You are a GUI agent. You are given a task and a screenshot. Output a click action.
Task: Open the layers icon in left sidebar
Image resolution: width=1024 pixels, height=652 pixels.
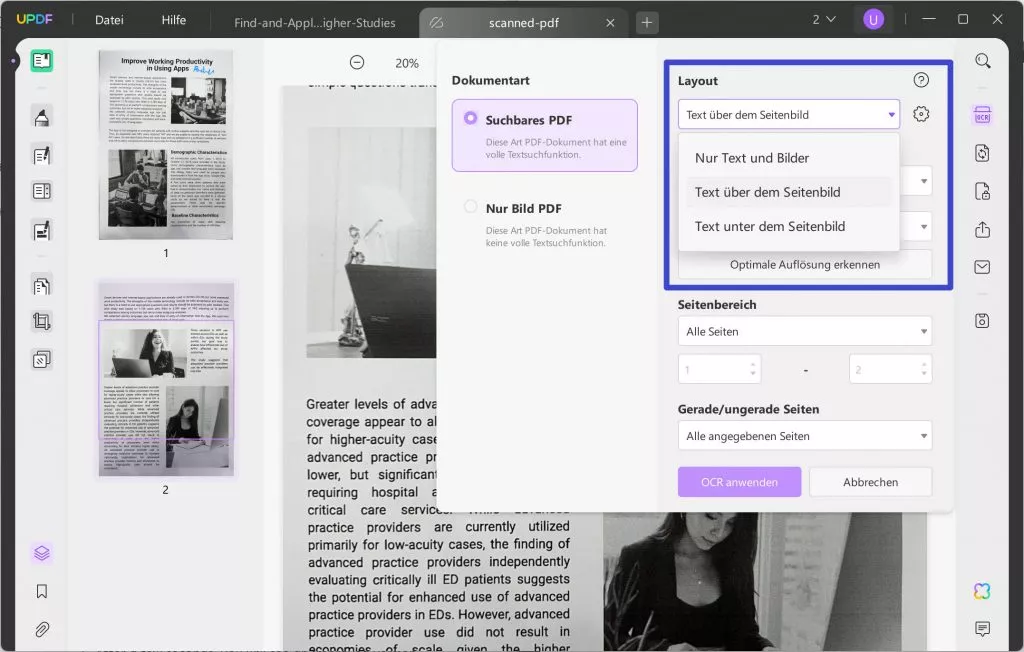click(x=42, y=553)
